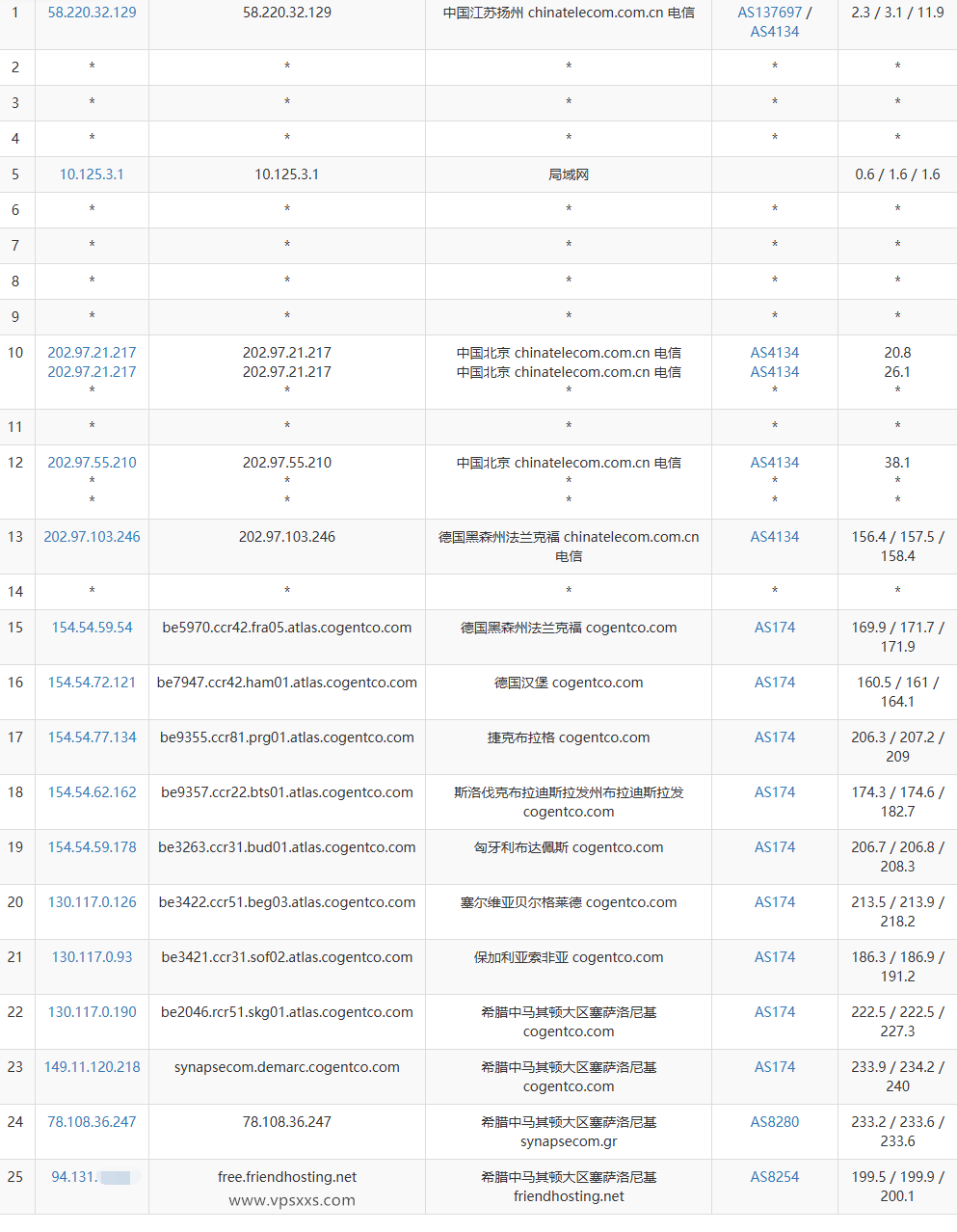Select hostname be5970.ccr42.fra05.atlas.cogentco.com
The width and height of the screenshot is (957, 1232).
point(287,628)
